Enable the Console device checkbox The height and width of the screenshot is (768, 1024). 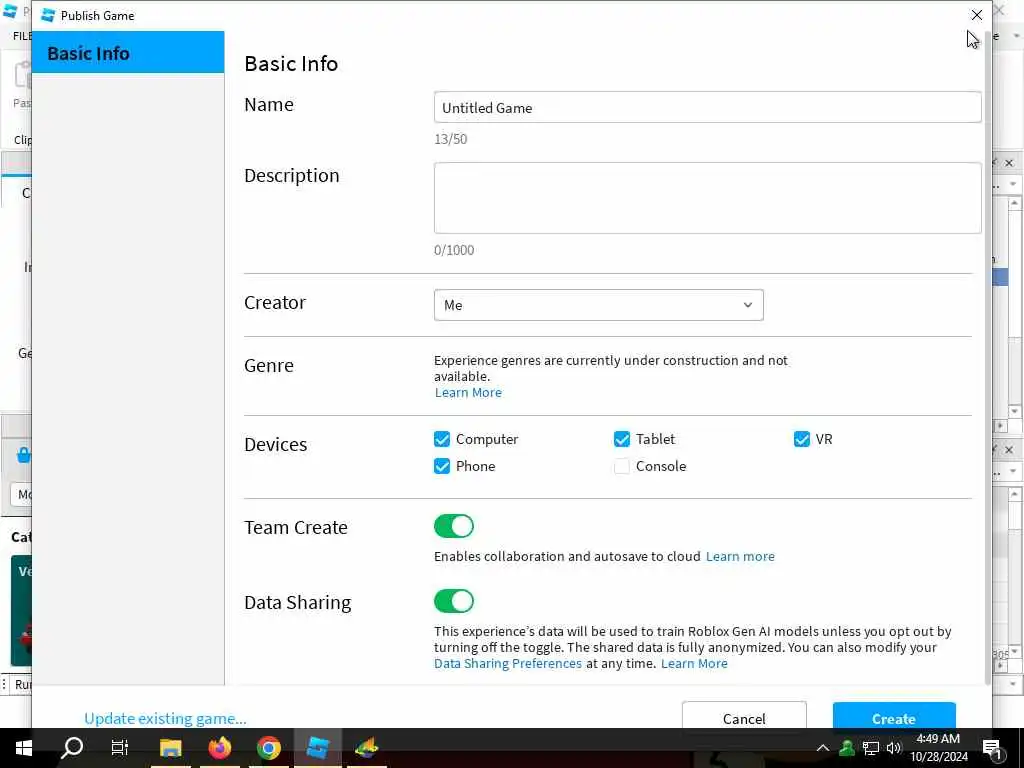click(622, 466)
